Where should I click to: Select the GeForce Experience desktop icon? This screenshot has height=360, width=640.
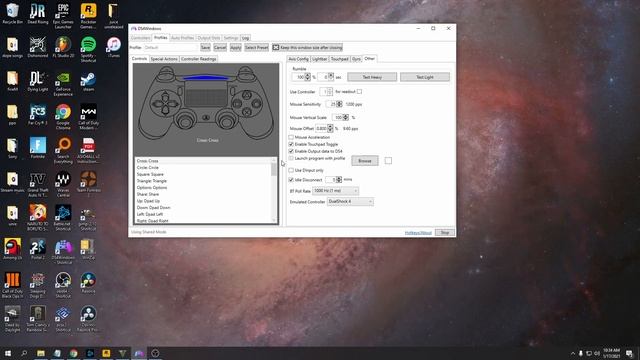(63, 84)
